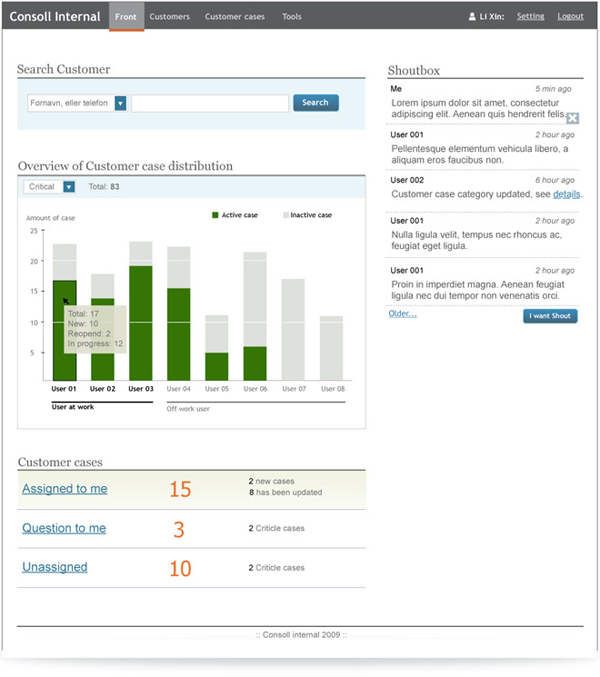This screenshot has height=677, width=600.
Task: Open the Setting link
Action: (531, 16)
